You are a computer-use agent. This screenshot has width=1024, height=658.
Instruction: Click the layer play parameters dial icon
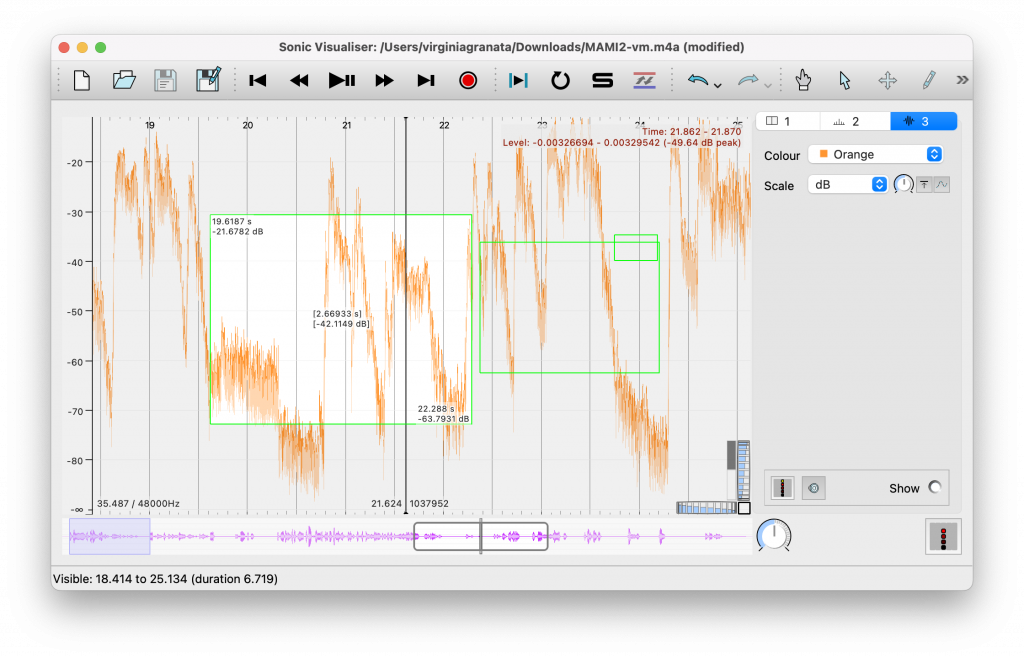[813, 488]
